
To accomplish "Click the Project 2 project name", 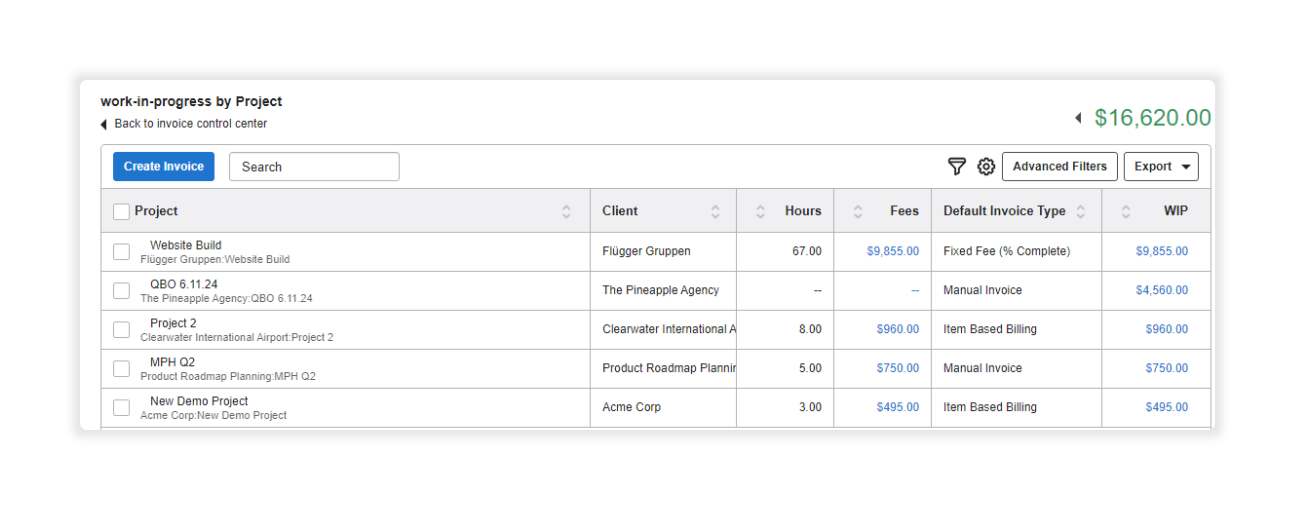I will [173, 323].
